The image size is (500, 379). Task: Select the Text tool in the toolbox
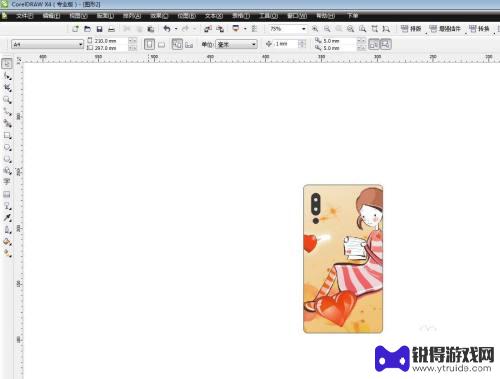pos(7,182)
